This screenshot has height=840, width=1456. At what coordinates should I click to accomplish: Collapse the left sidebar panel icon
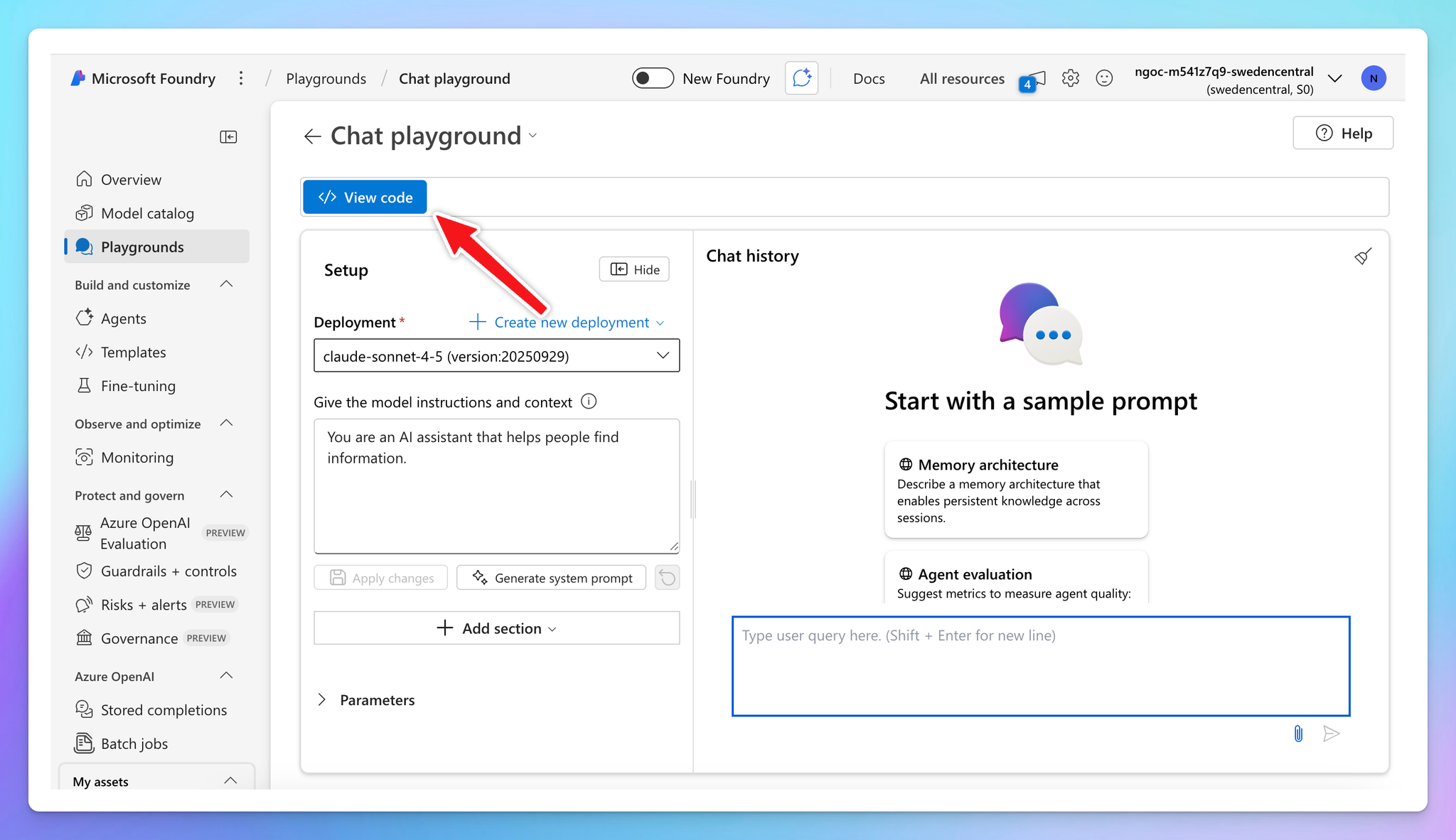coord(228,136)
